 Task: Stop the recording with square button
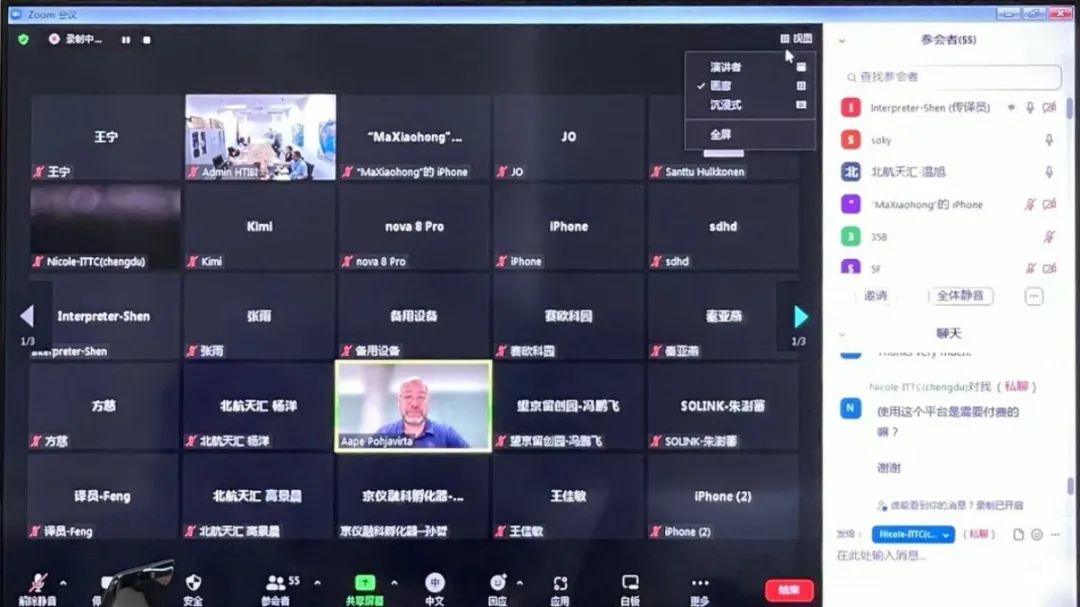(x=147, y=40)
